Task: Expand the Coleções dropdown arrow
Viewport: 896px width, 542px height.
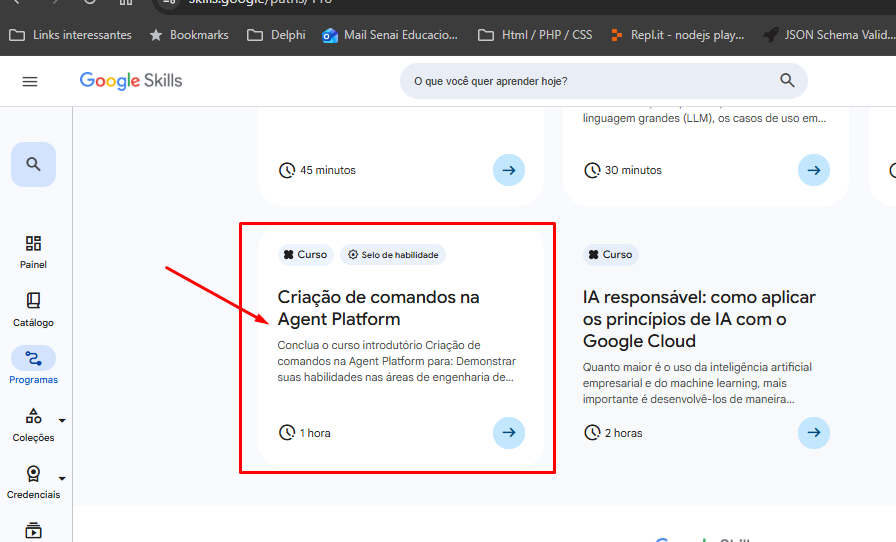Action: 62,420
